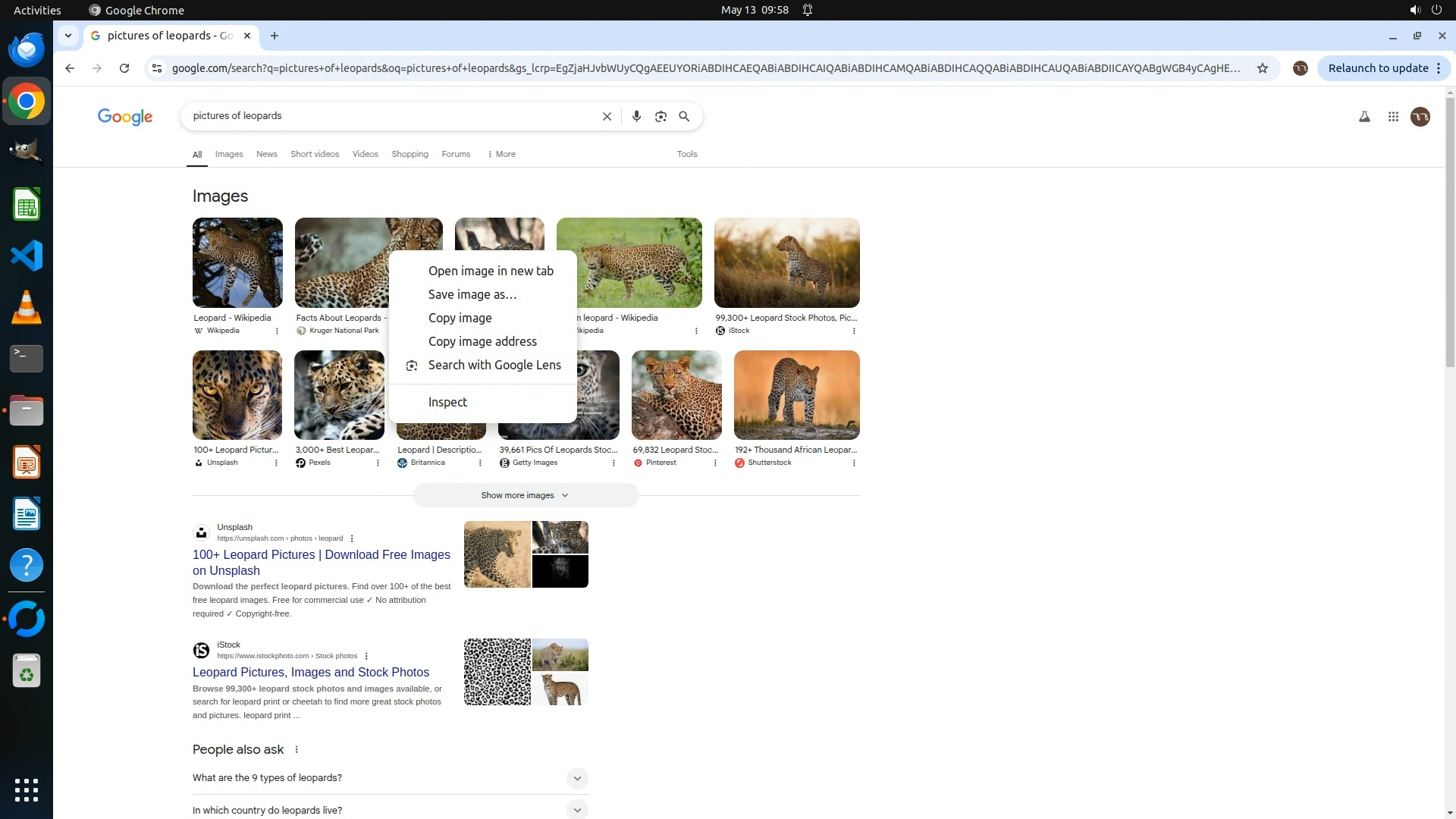Bookmark this page with the star icon
The height and width of the screenshot is (819, 1456).
coord(1263,68)
